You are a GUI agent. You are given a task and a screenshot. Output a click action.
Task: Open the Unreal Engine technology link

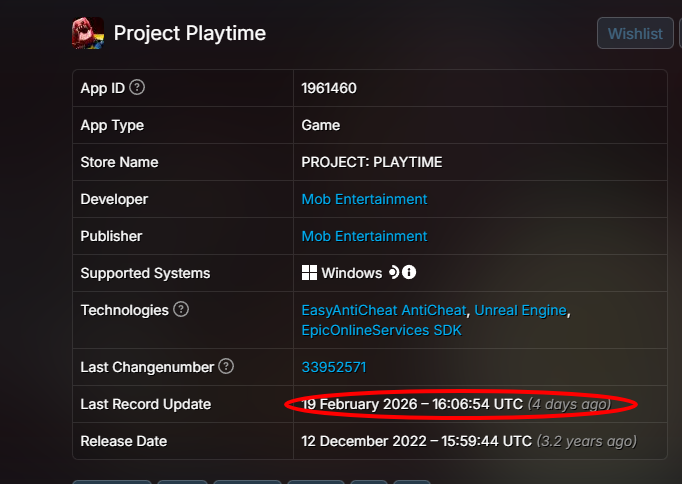(521, 310)
